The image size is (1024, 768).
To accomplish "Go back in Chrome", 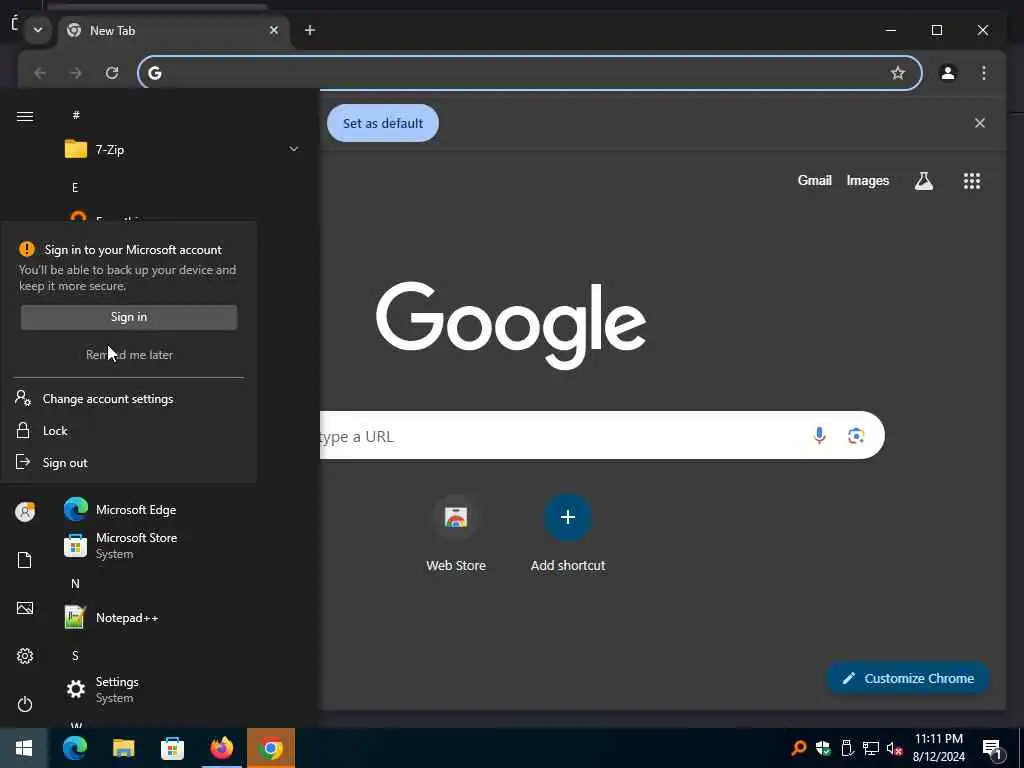I will (40, 73).
